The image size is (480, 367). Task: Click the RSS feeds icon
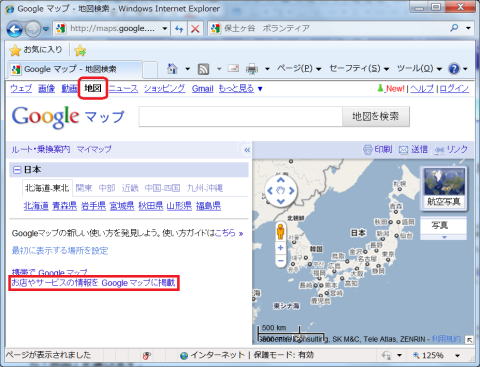pos(203,69)
